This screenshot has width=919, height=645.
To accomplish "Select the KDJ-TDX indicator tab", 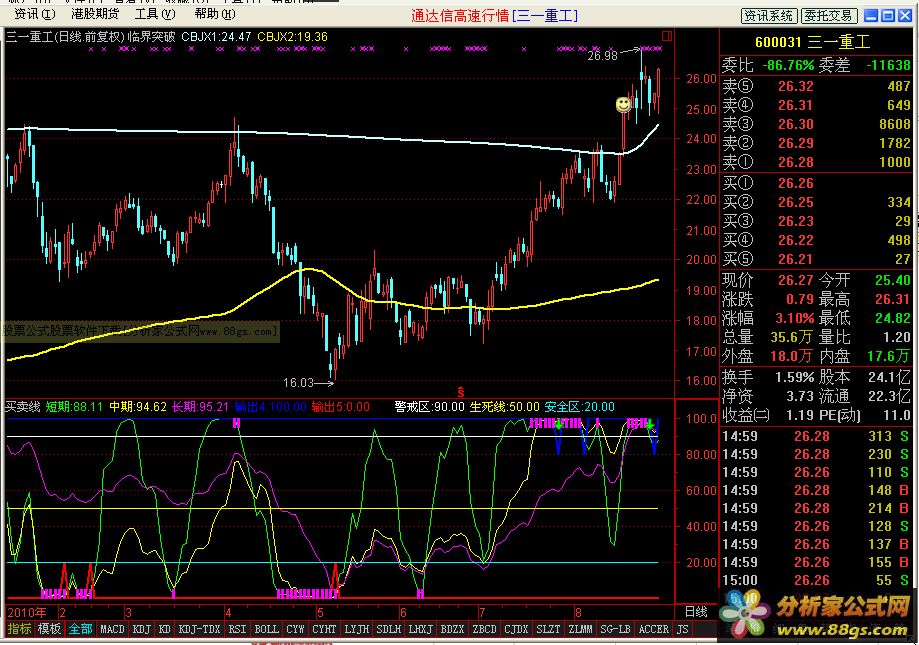I will [x=199, y=629].
